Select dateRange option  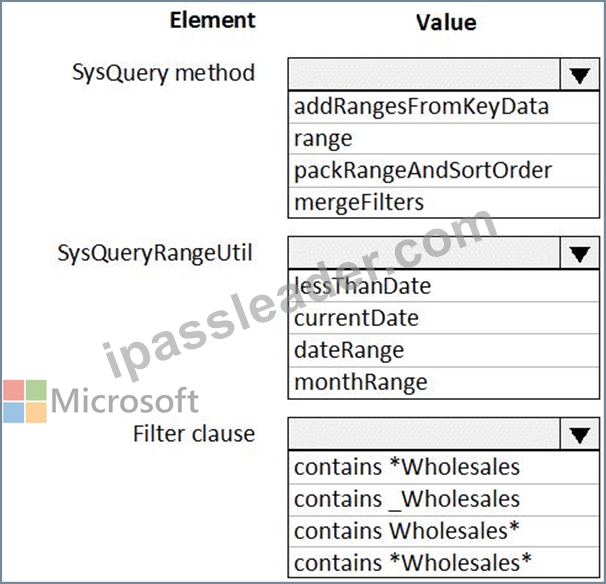[x=444, y=351]
